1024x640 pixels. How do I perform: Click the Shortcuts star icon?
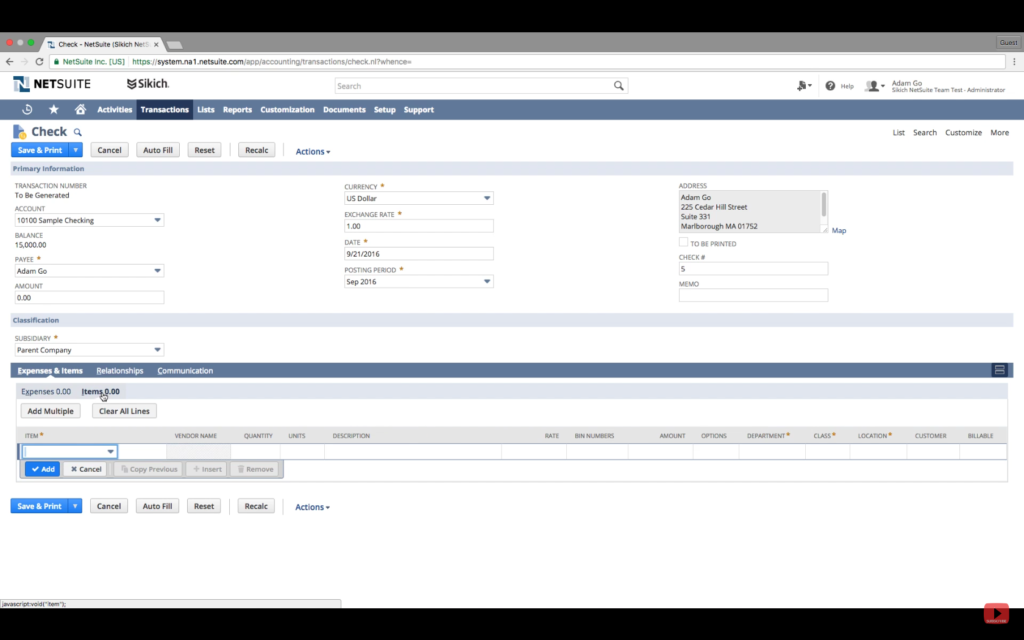point(53,110)
